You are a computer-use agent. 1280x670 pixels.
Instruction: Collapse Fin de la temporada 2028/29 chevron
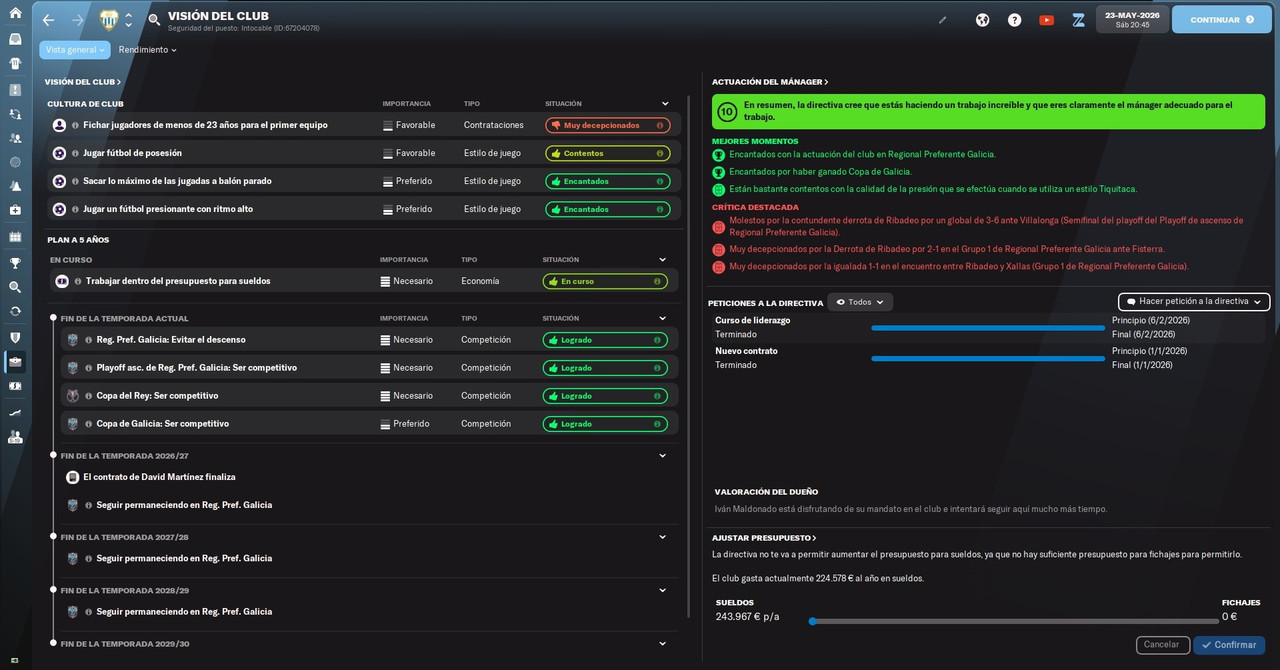point(662,590)
